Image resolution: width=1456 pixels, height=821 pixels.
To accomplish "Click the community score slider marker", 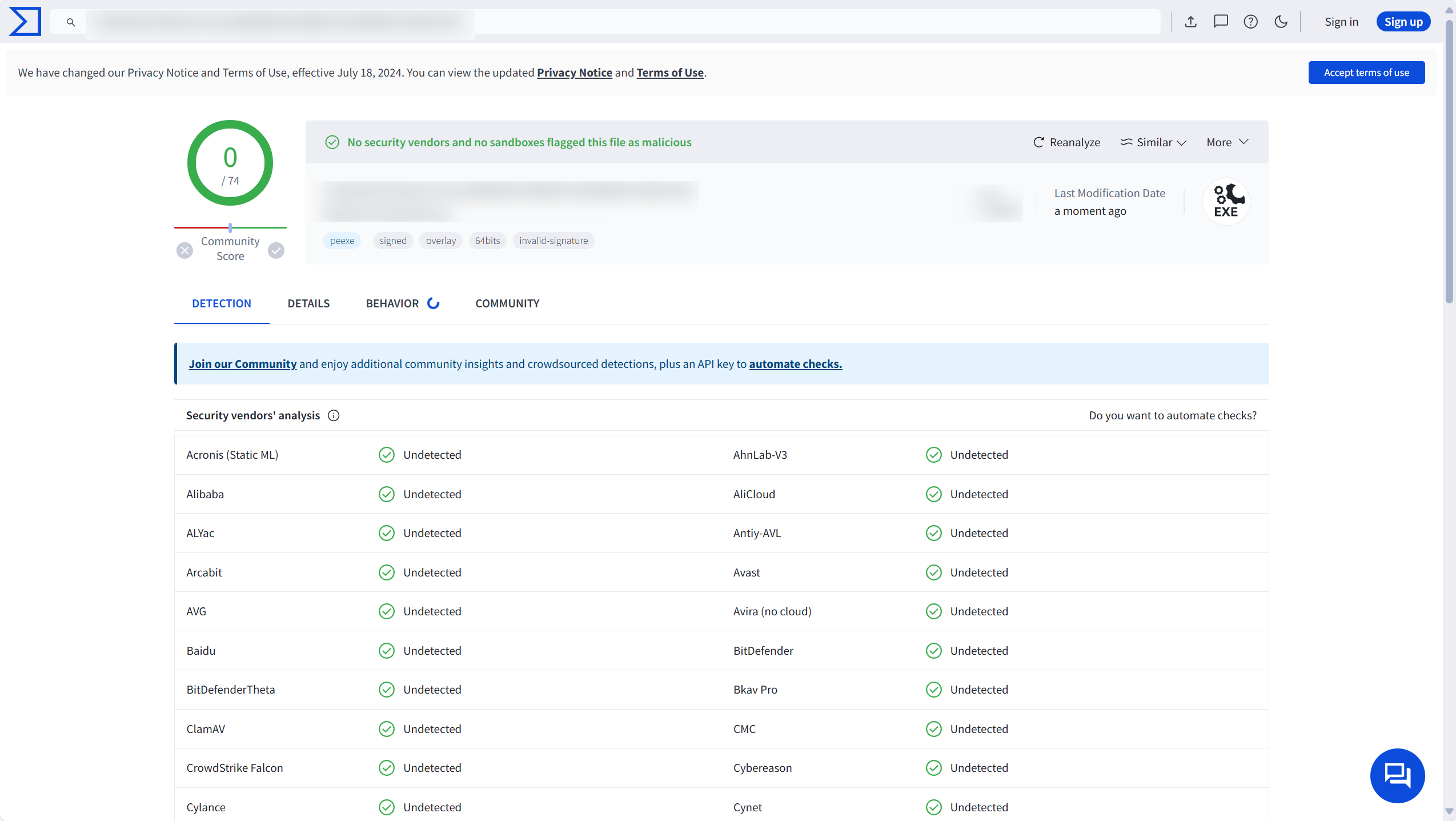I will [x=230, y=227].
